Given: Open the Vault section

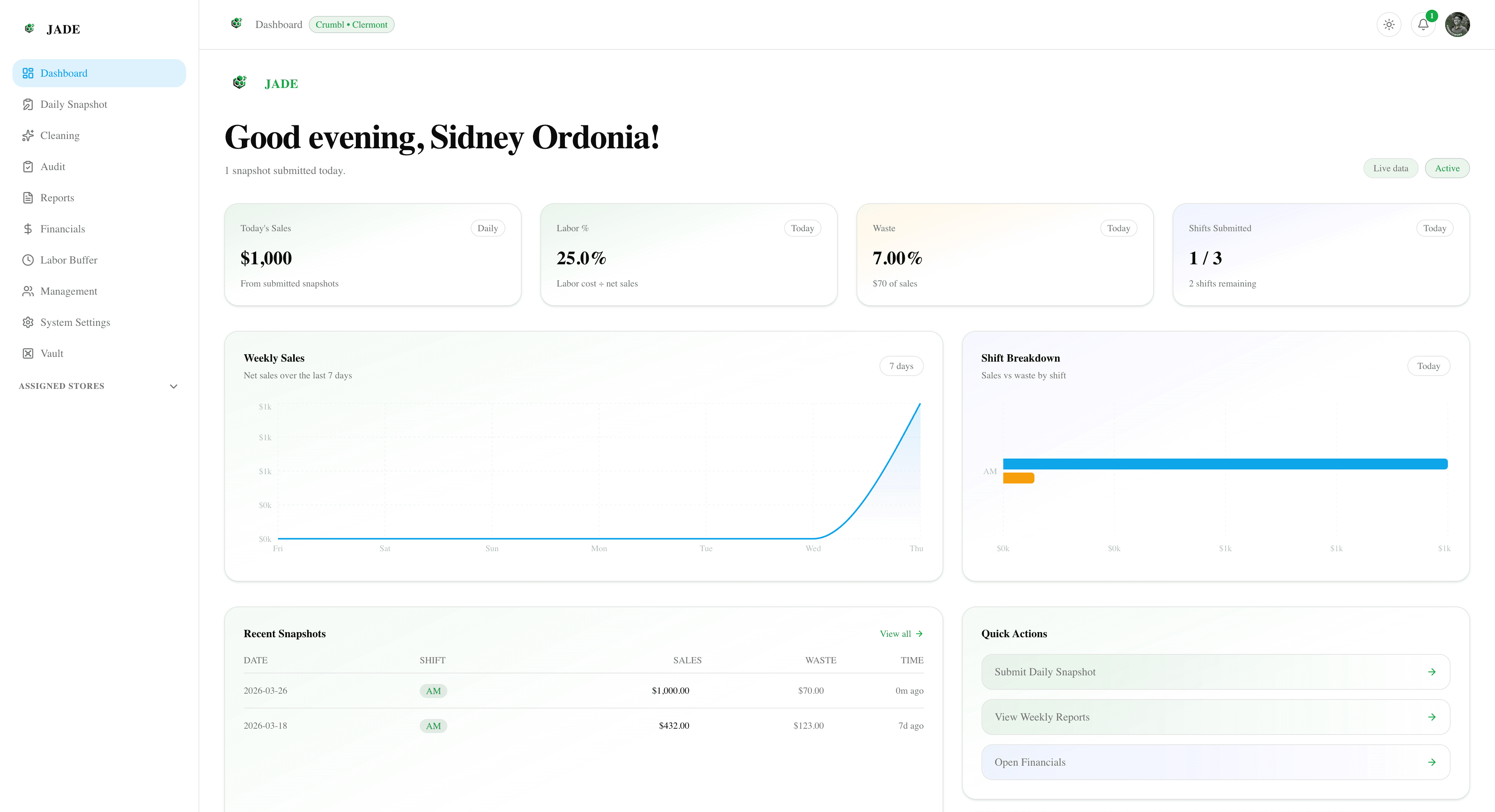Looking at the screenshot, I should coord(52,353).
